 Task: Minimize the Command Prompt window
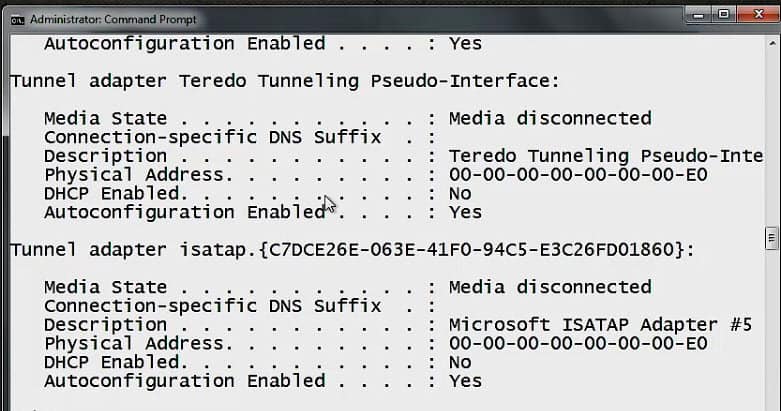click(698, 15)
